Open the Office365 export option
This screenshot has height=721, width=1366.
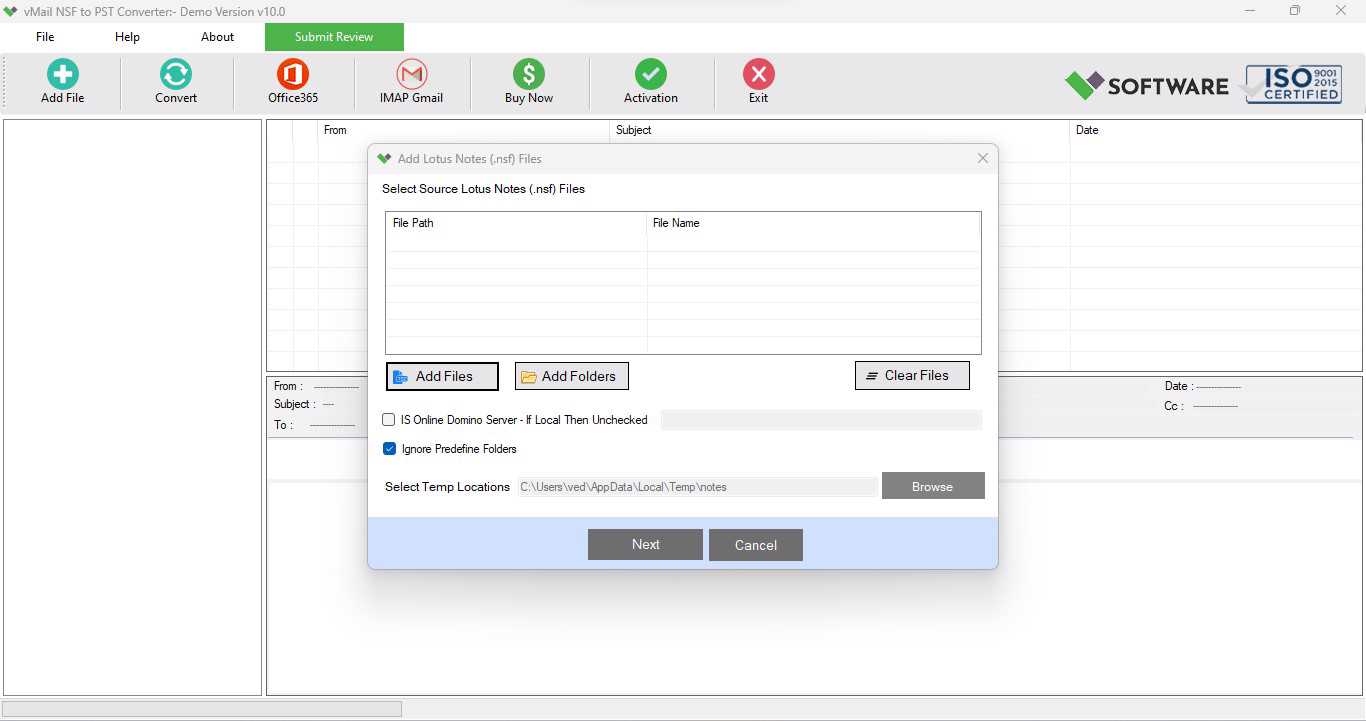click(292, 74)
